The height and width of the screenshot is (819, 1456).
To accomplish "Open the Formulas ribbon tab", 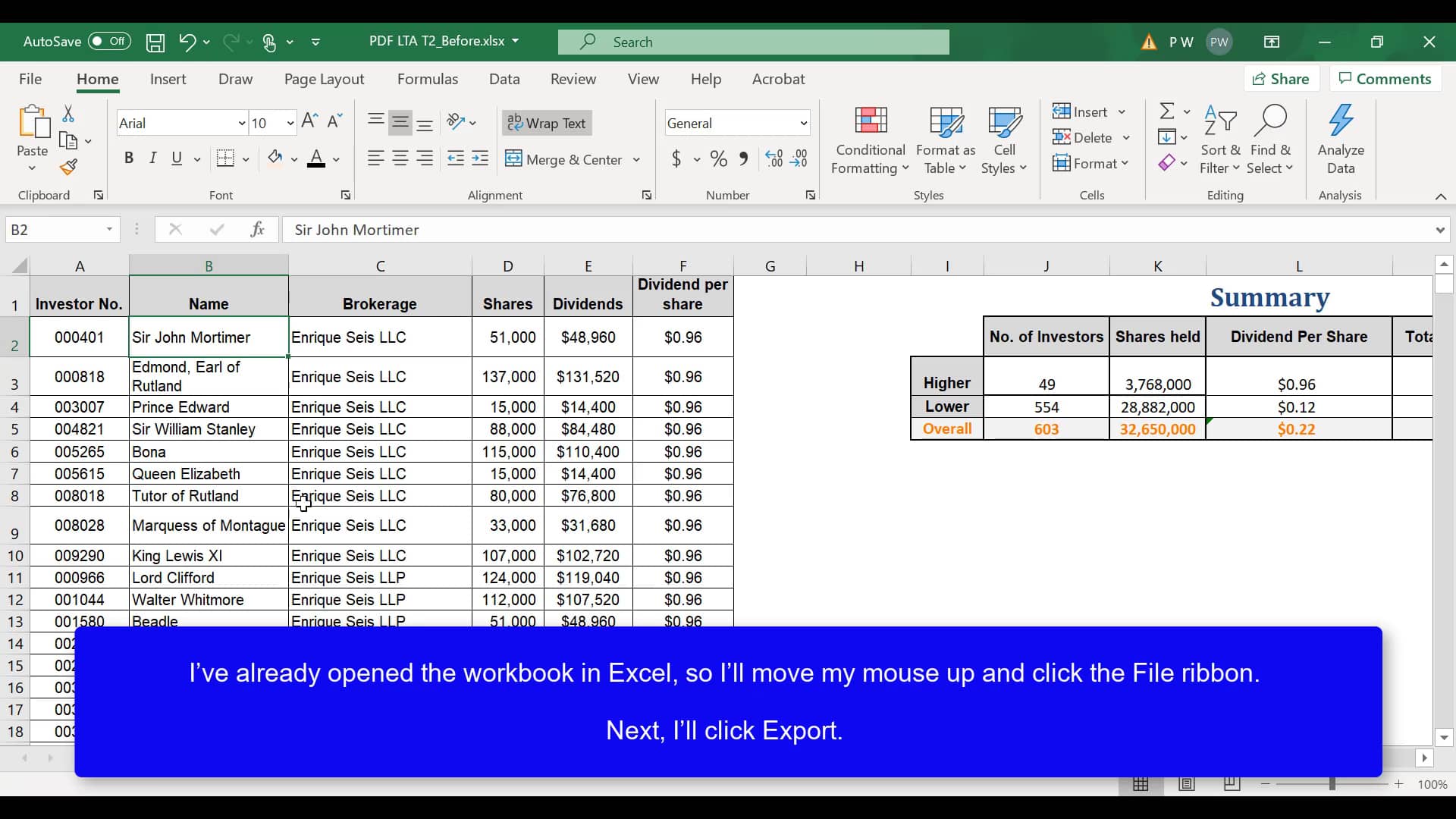I will 427,78.
